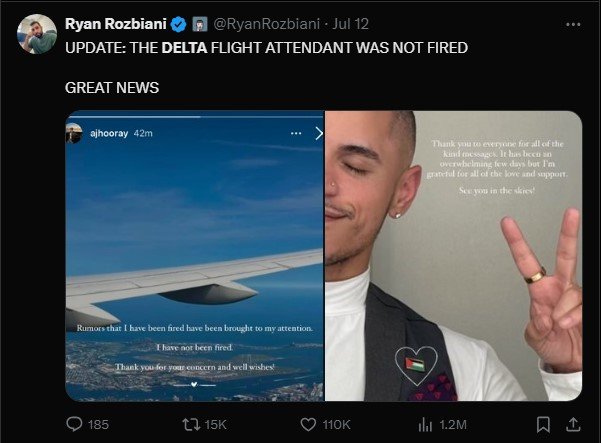Screen dimensions: 601x443
Task: Click the Ryan Rozbiani display name
Action: coord(116,23)
